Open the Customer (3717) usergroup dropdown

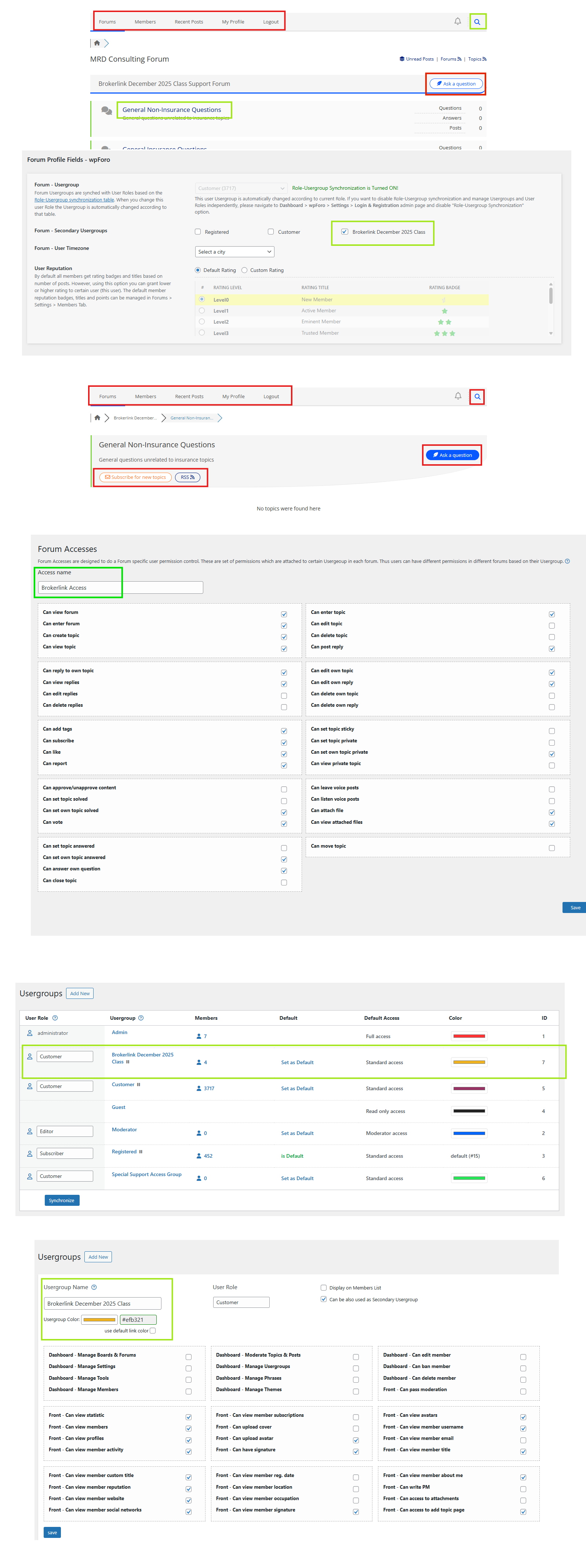240,188
